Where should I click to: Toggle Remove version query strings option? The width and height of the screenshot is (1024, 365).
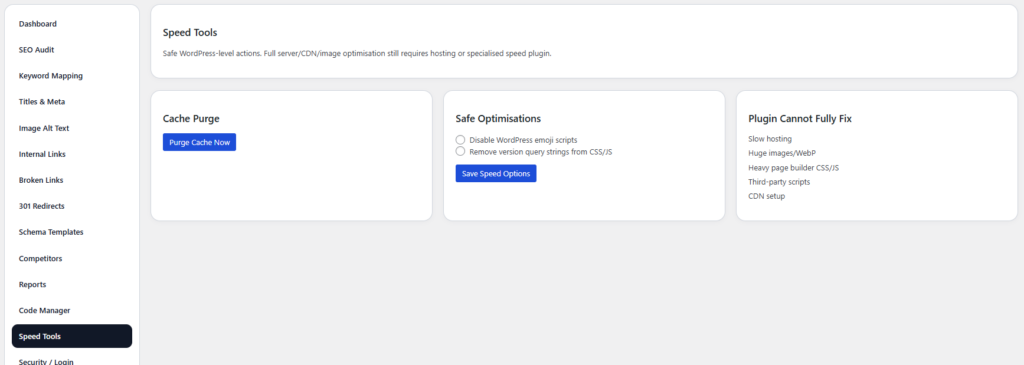[460, 151]
